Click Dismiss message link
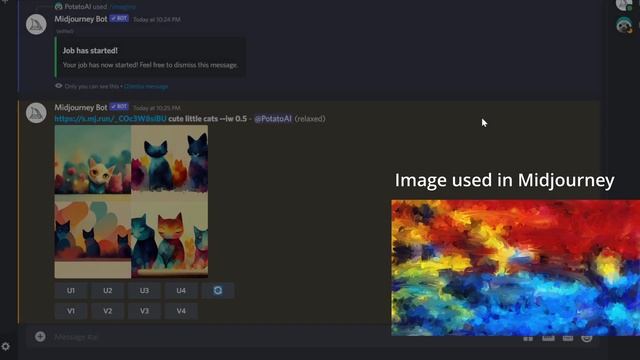640x360 pixels. [x=146, y=87]
